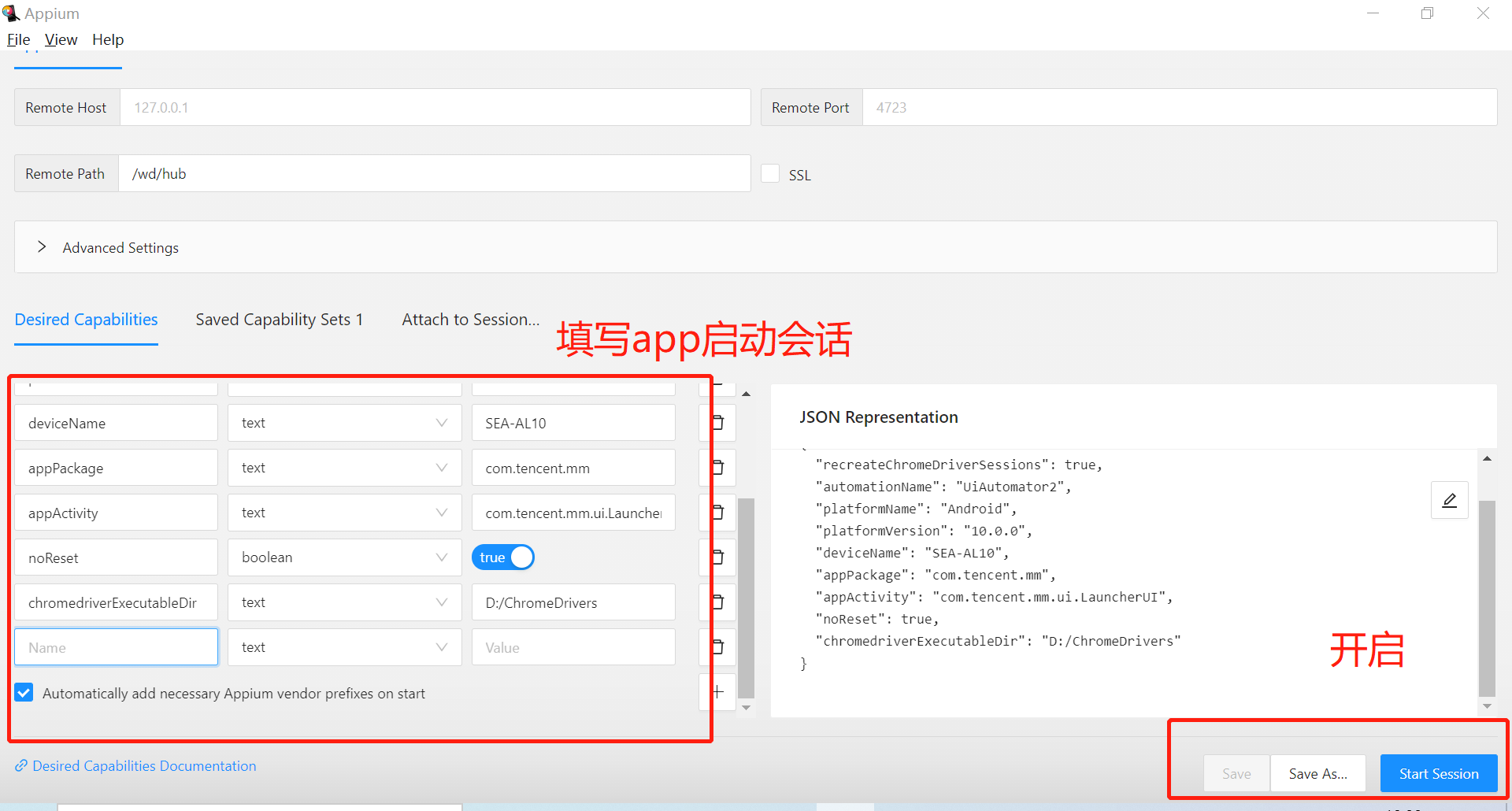This screenshot has width=1512, height=811.
Task: Click the "chromedriverExecutableDir" JSON line
Action: click(x=998, y=641)
